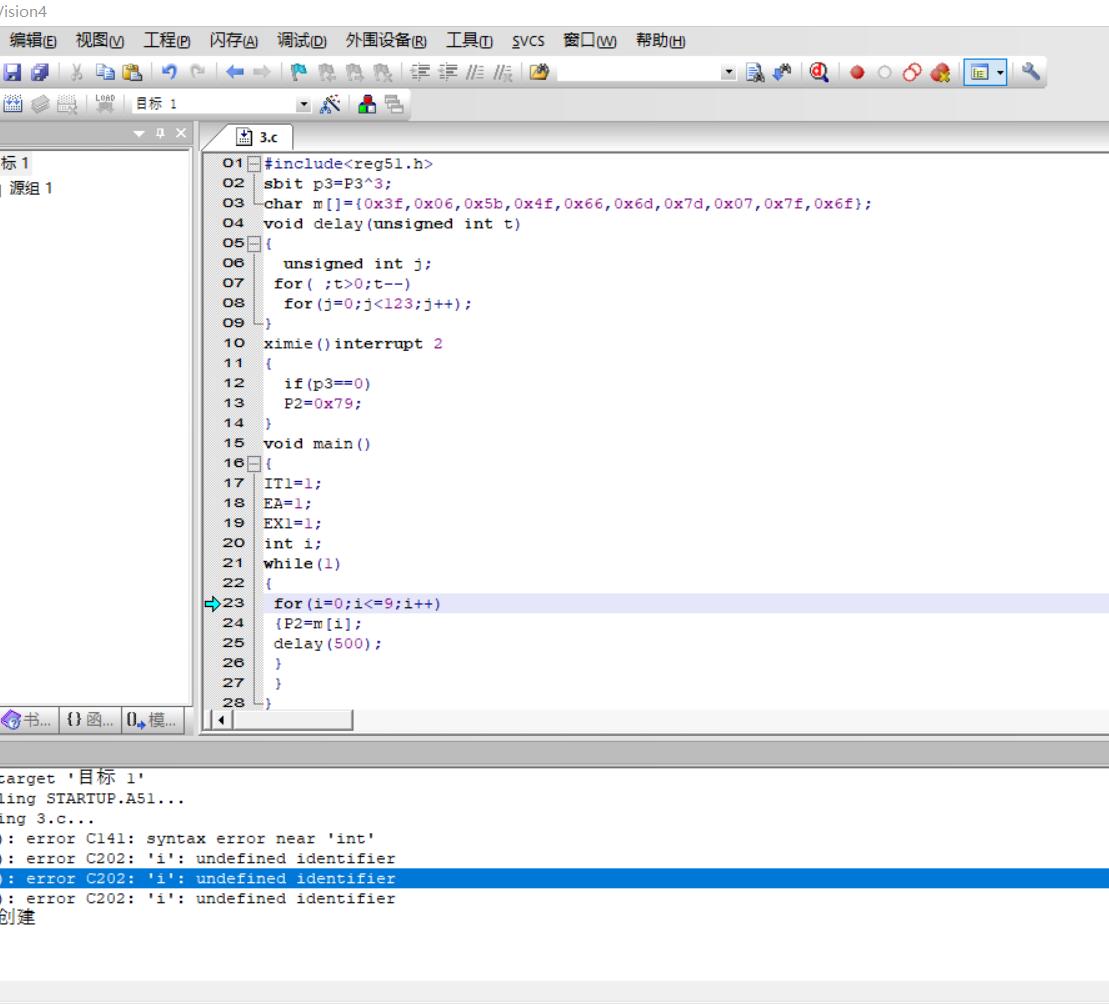This screenshot has height=1004, width=1109.
Task: Kill all breakpoints
Action: tap(941, 72)
